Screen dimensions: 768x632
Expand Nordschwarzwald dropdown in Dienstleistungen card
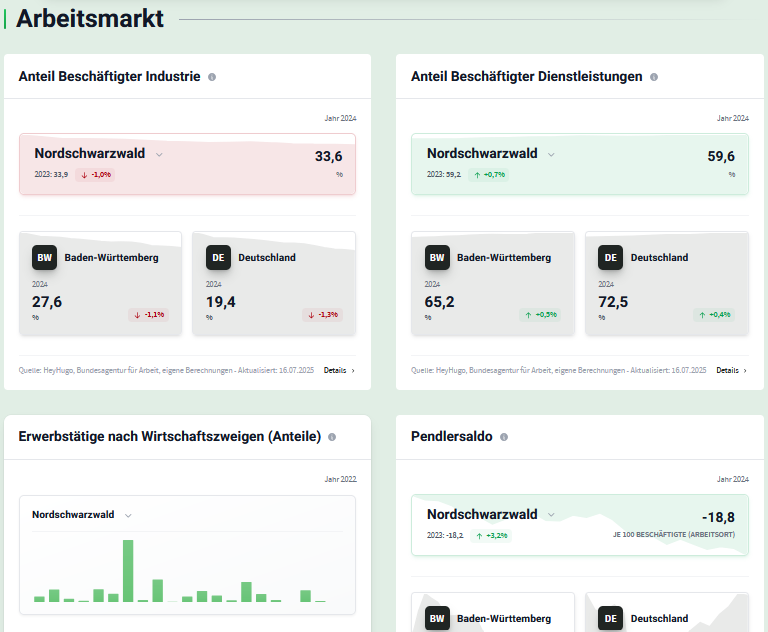coord(551,155)
